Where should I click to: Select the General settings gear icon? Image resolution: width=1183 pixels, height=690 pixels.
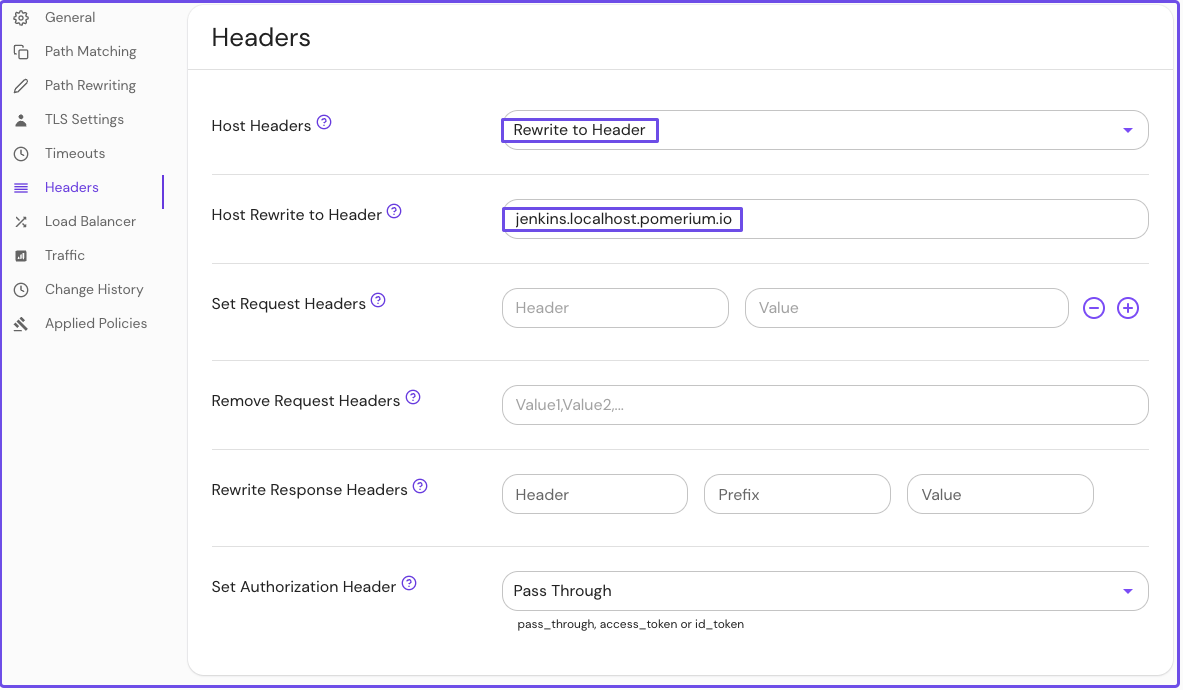(20, 17)
